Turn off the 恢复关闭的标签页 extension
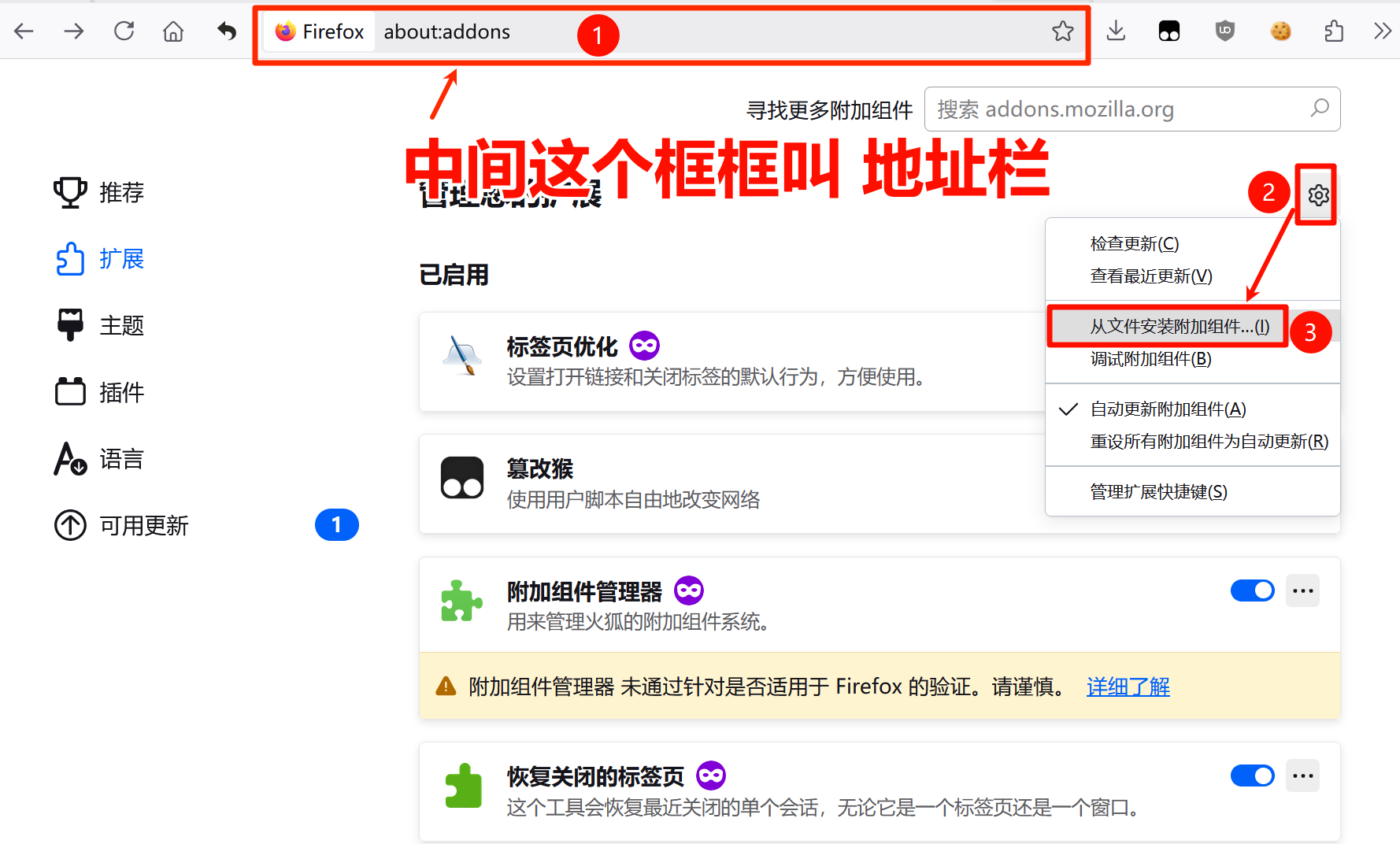 (x=1252, y=776)
